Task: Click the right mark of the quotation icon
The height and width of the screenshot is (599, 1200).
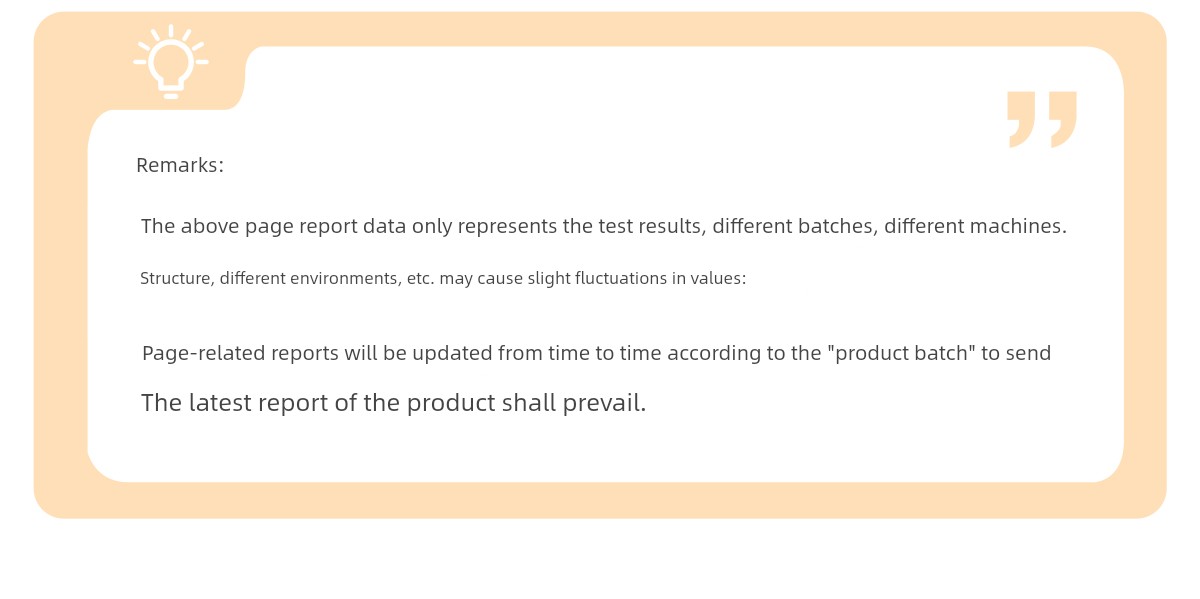Action: coord(1062,119)
